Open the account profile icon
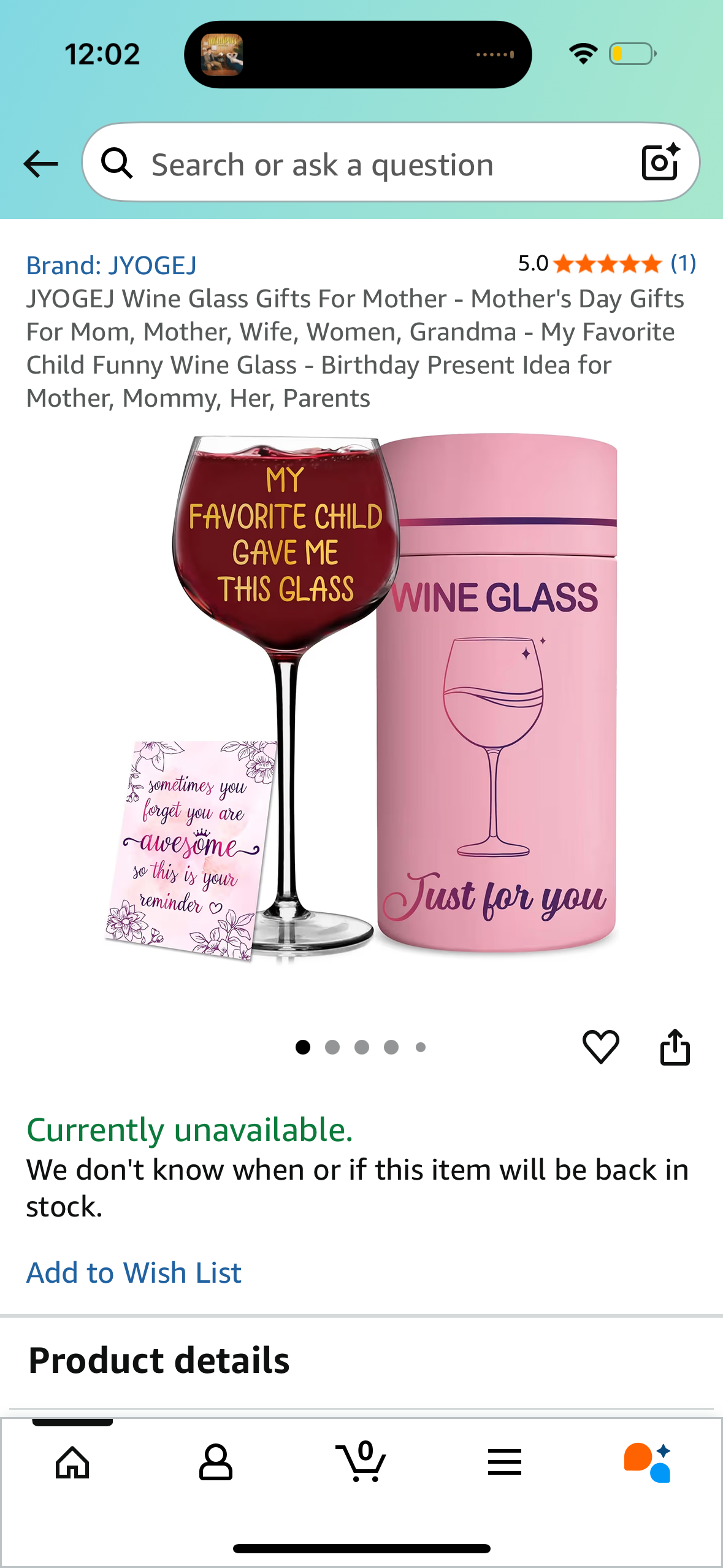This screenshot has width=723, height=1568. pyautogui.click(x=216, y=1462)
